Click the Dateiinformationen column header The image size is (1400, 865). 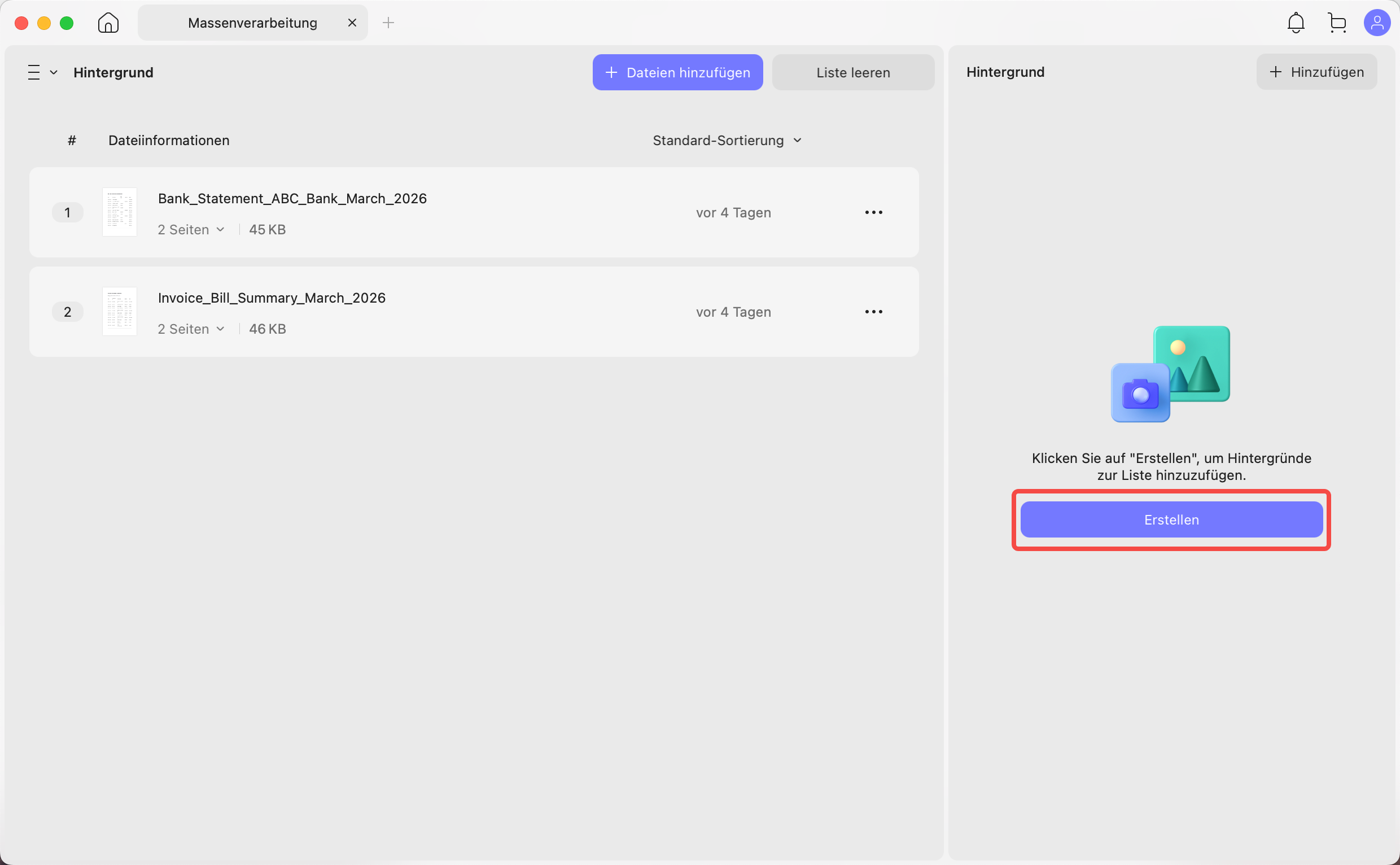pyautogui.click(x=169, y=141)
